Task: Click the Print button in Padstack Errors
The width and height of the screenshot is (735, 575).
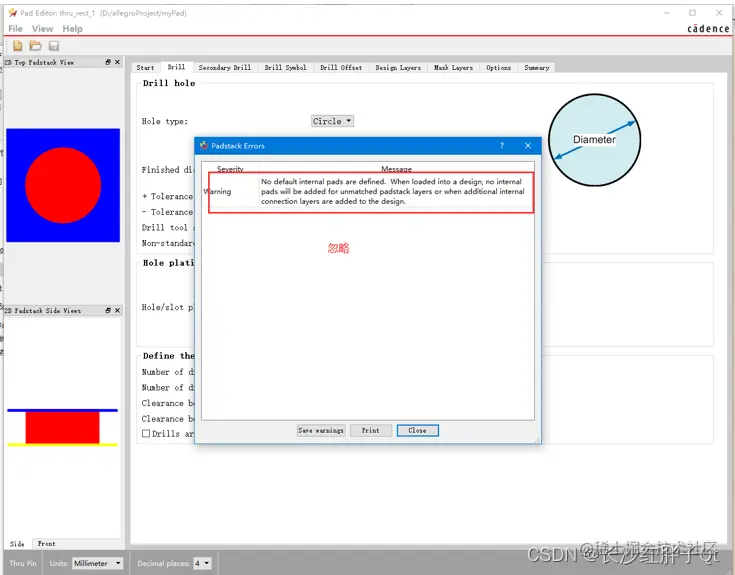Action: (371, 430)
